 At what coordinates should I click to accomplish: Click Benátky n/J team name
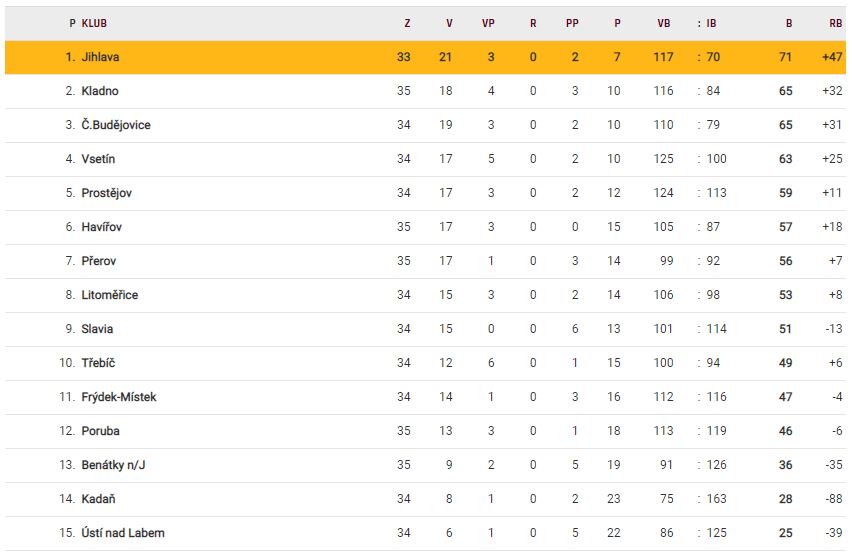coord(113,465)
